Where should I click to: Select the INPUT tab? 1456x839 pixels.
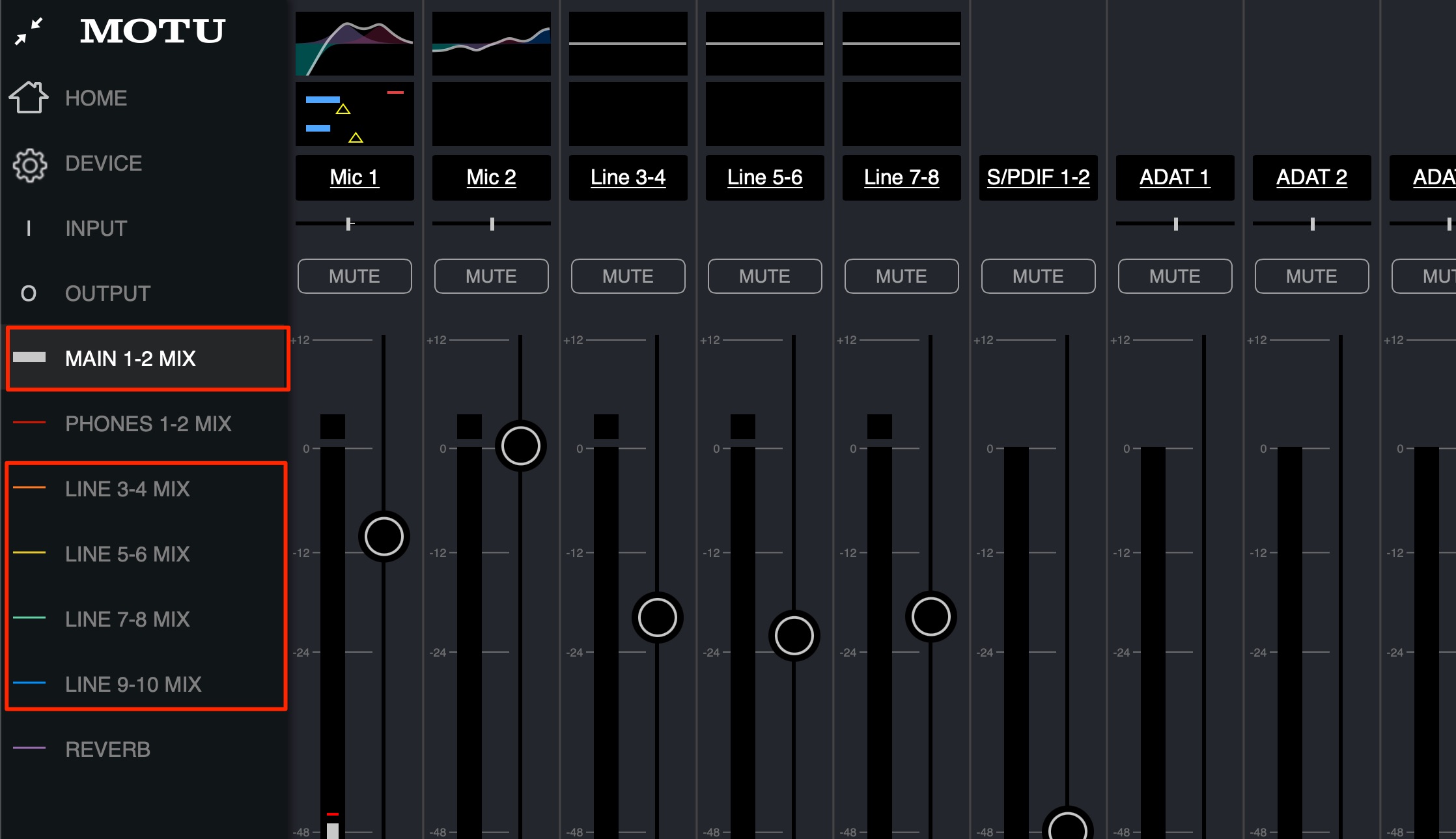144,229
